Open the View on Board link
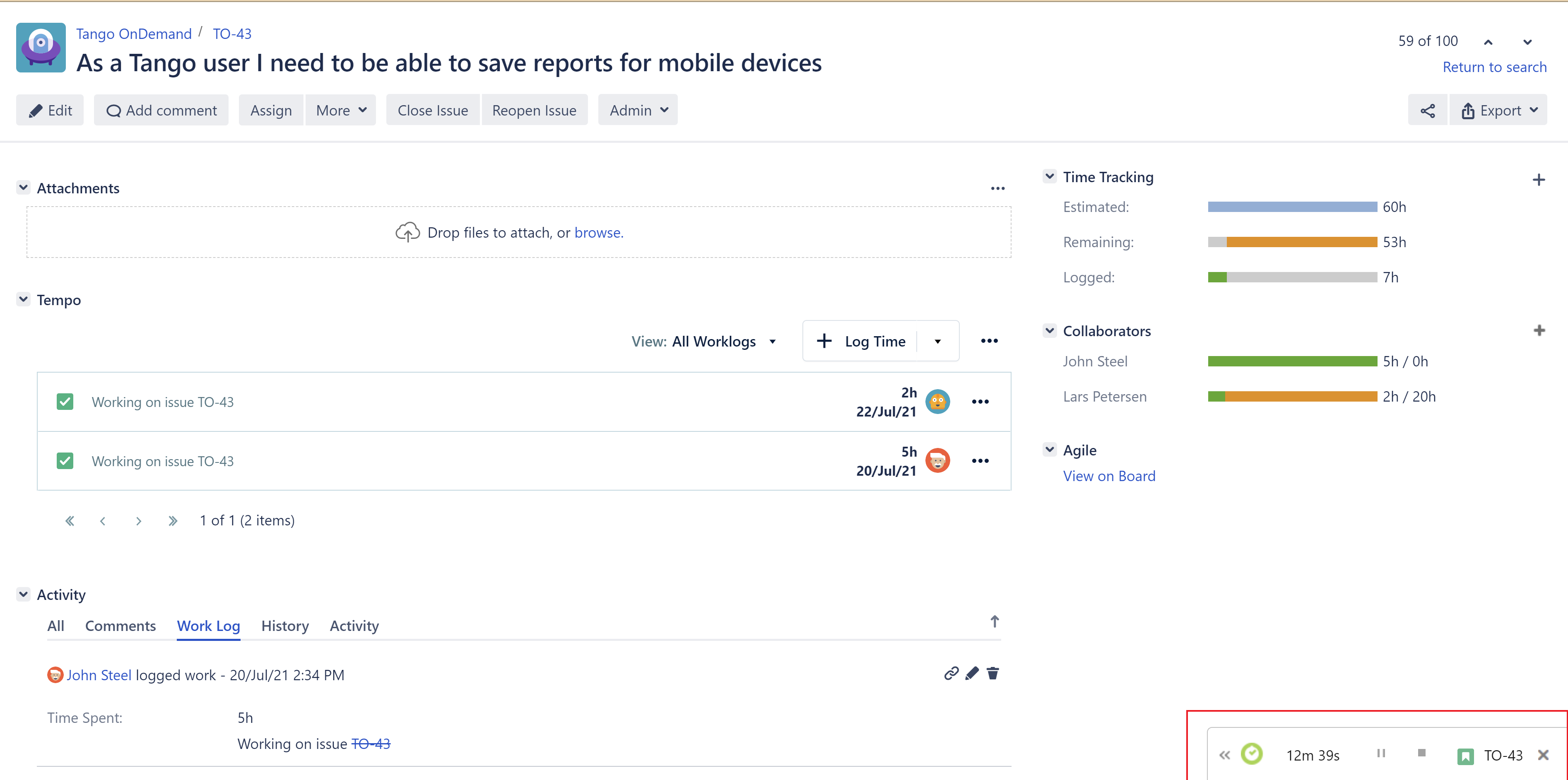1568x780 pixels. (x=1108, y=476)
